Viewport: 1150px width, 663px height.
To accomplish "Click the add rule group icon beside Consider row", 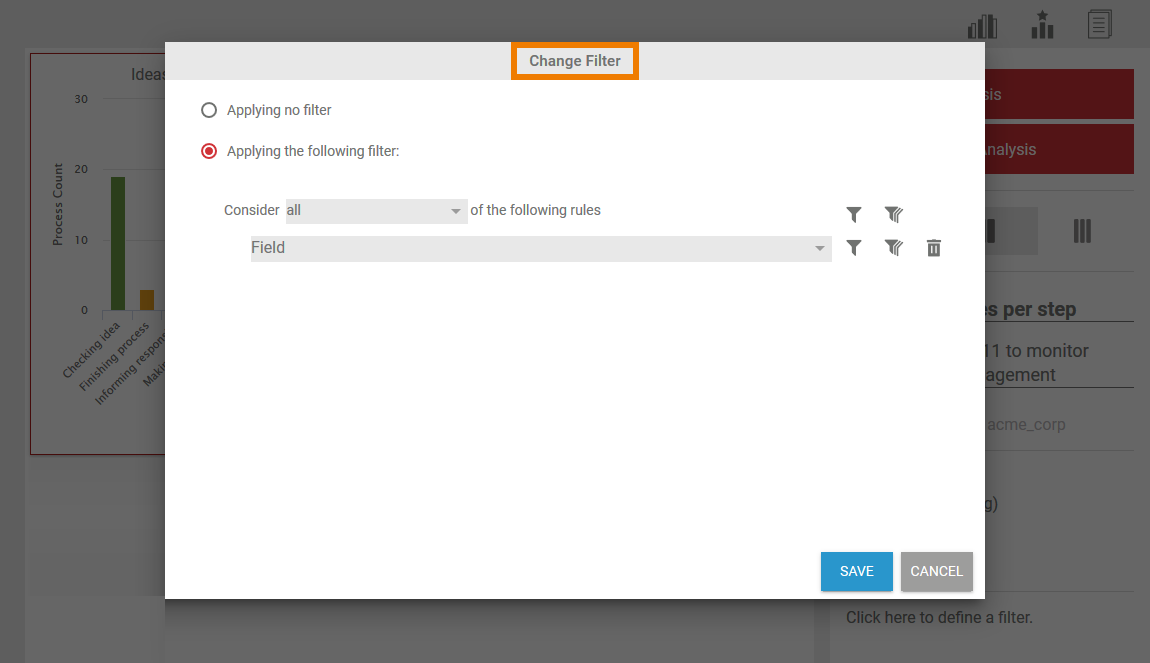I will pos(893,214).
